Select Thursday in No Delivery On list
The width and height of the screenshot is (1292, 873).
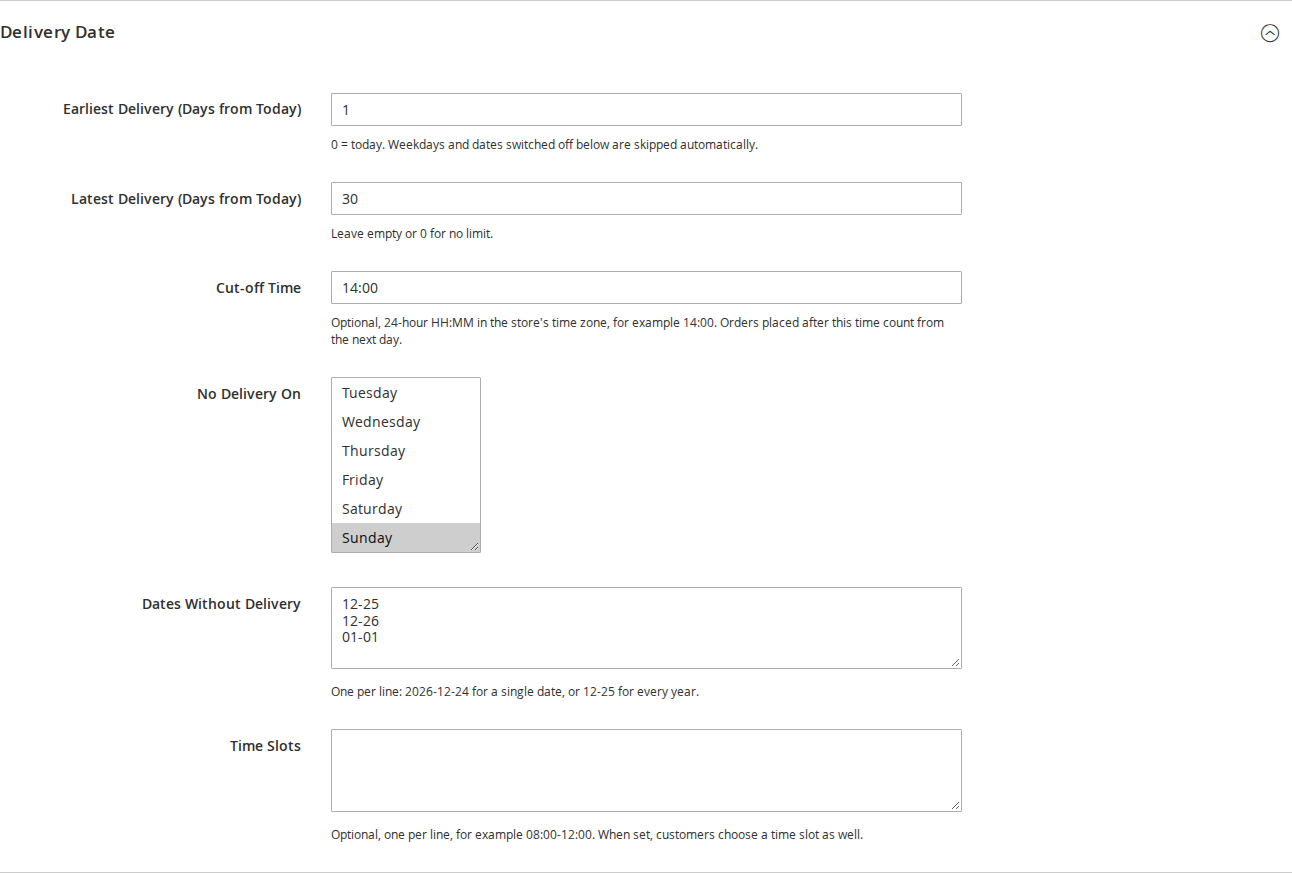click(x=405, y=451)
